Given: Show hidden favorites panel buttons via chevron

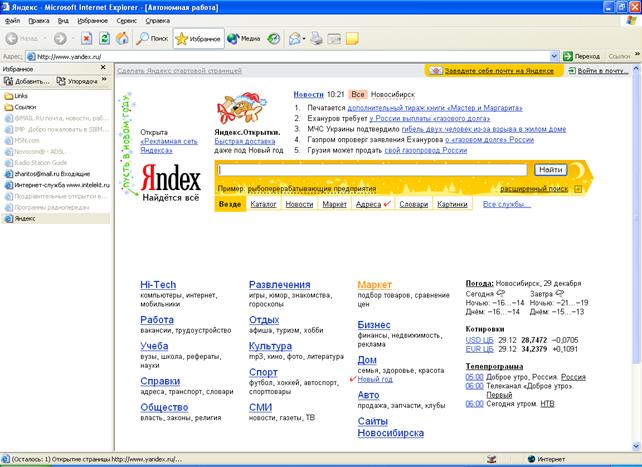Looking at the screenshot, I should pos(105,81).
